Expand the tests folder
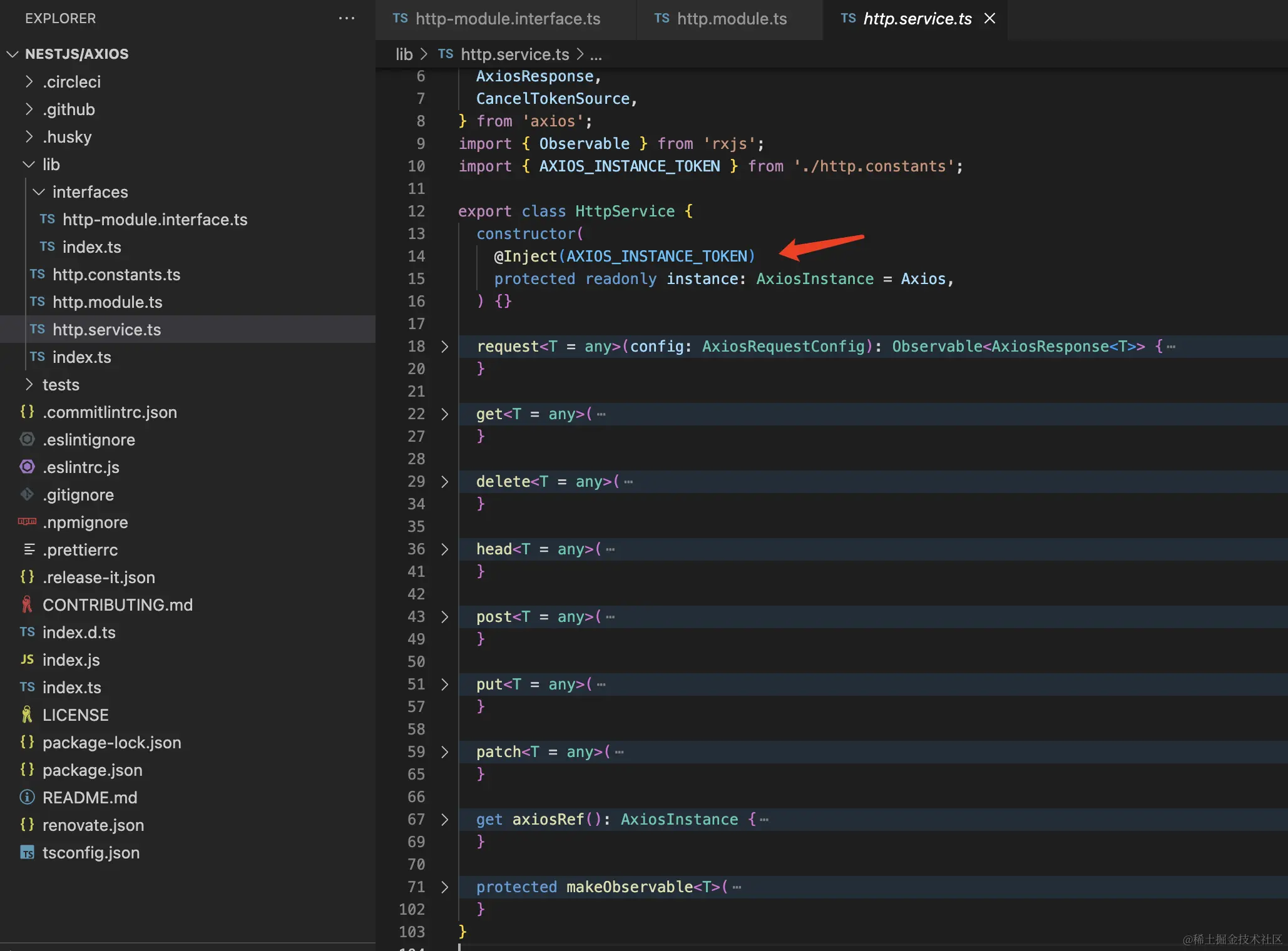The width and height of the screenshot is (1288, 951). coord(29,385)
